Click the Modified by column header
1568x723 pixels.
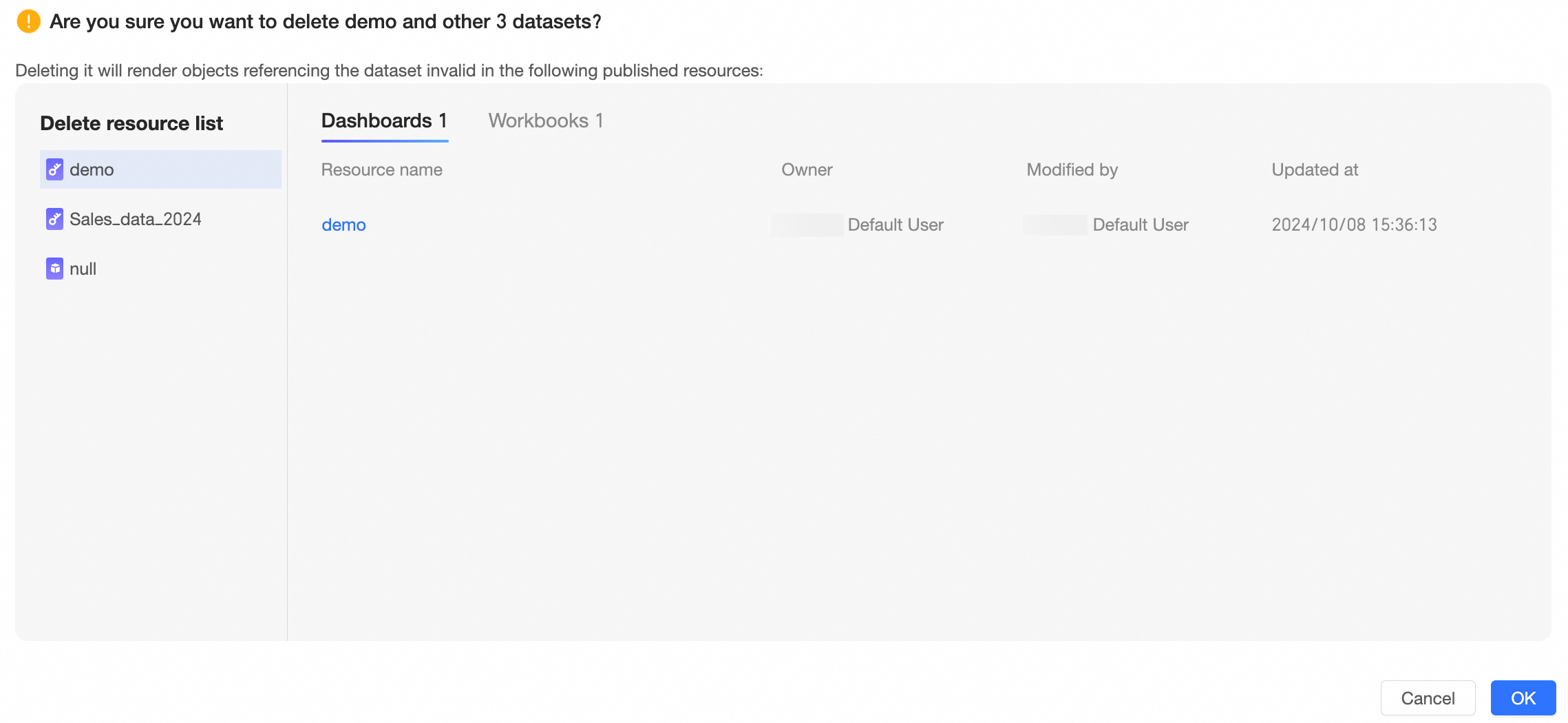[x=1072, y=169]
